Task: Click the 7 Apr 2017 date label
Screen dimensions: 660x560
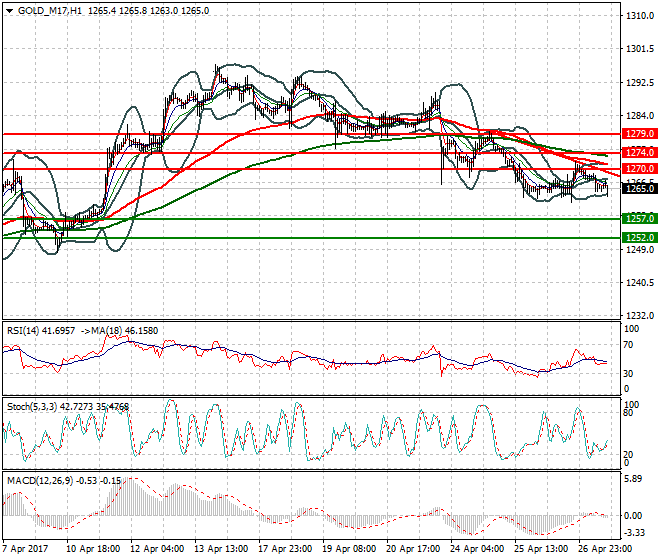Action: pyautogui.click(x=26, y=549)
